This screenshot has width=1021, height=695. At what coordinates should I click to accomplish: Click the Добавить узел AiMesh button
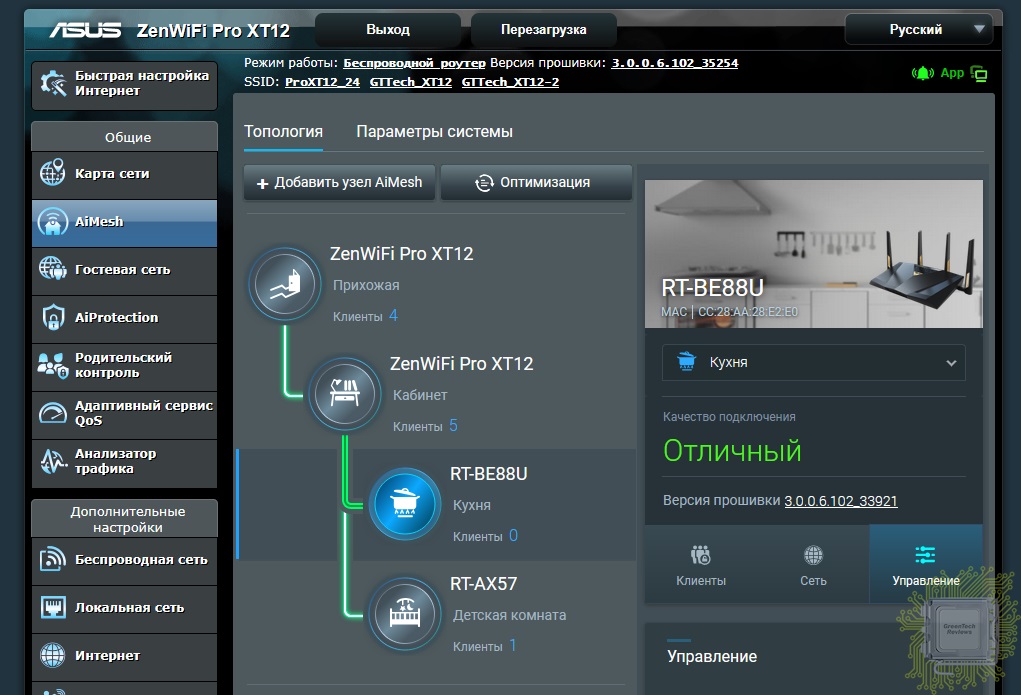pos(339,183)
